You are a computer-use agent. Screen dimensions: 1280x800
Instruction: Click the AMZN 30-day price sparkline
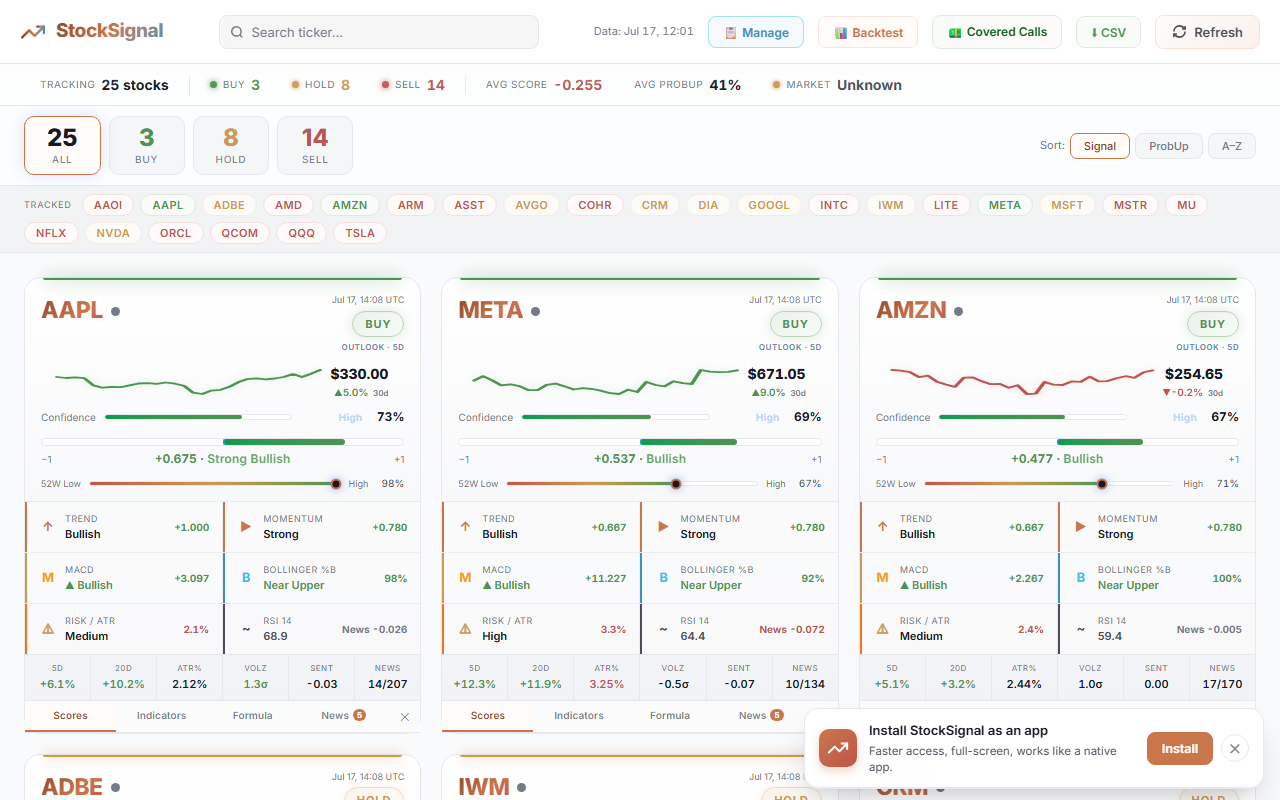[1023, 381]
